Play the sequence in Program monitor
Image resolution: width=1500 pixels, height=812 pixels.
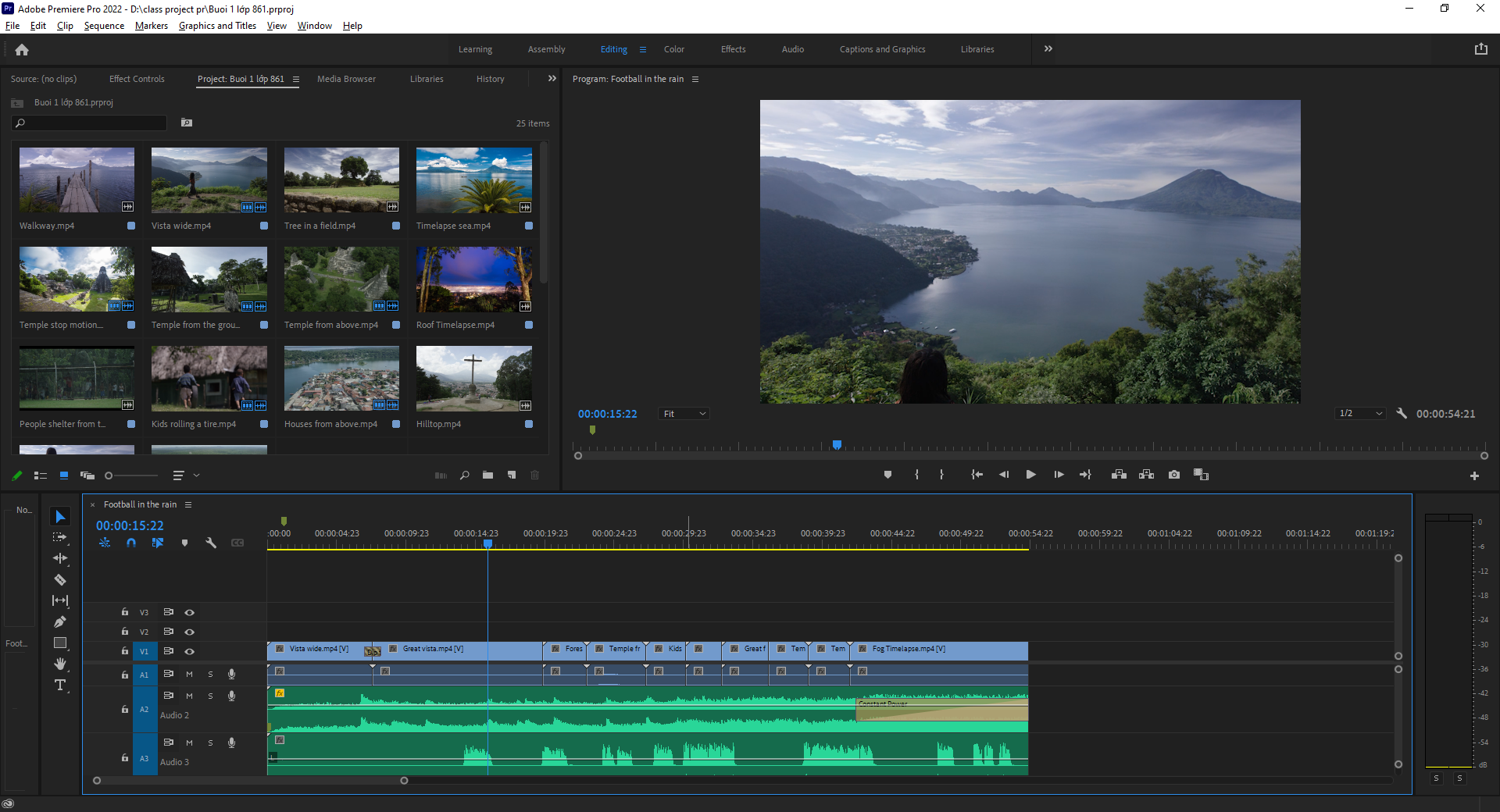pyautogui.click(x=1030, y=475)
